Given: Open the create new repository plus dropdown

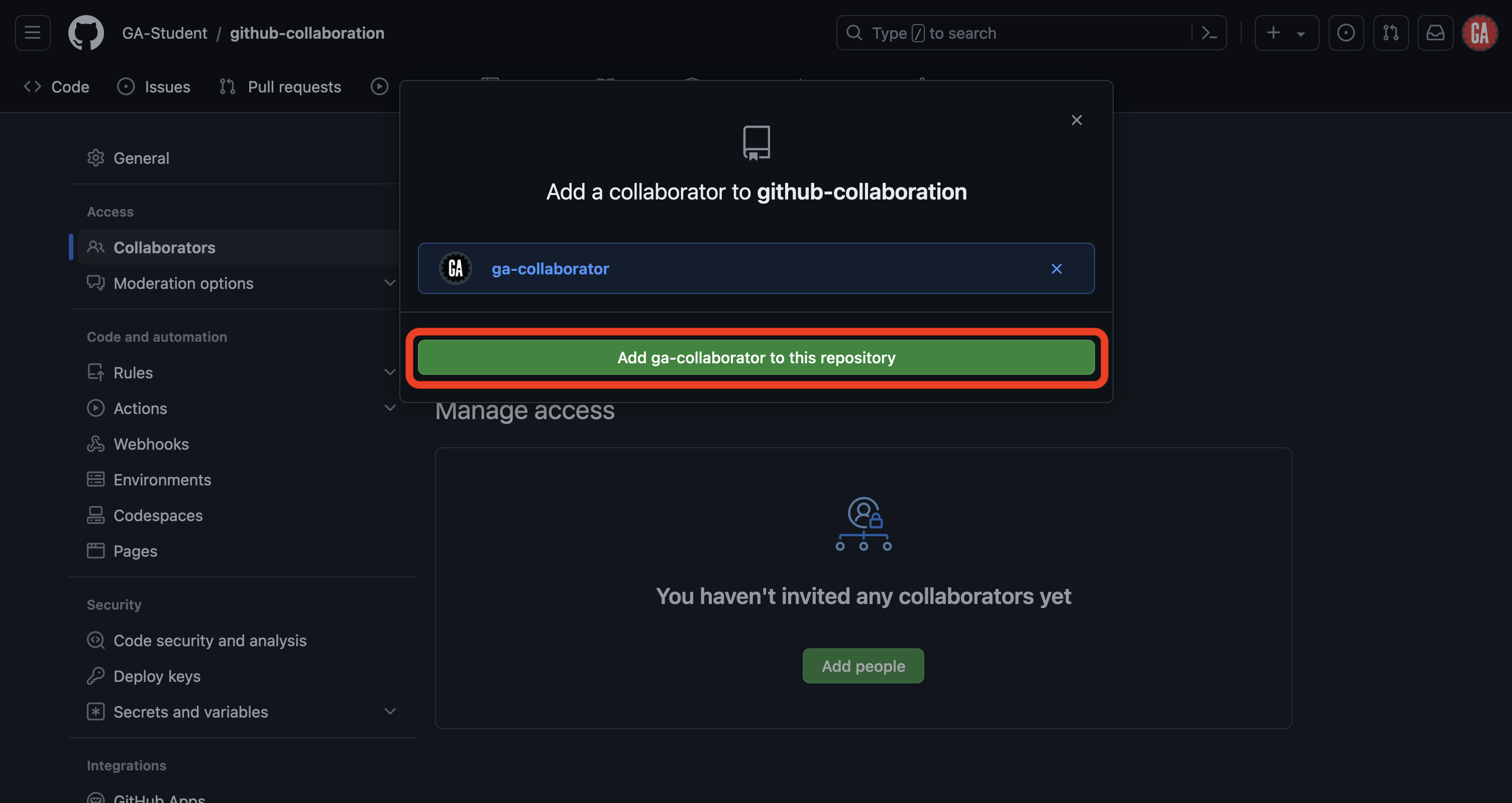Looking at the screenshot, I should (x=1286, y=32).
